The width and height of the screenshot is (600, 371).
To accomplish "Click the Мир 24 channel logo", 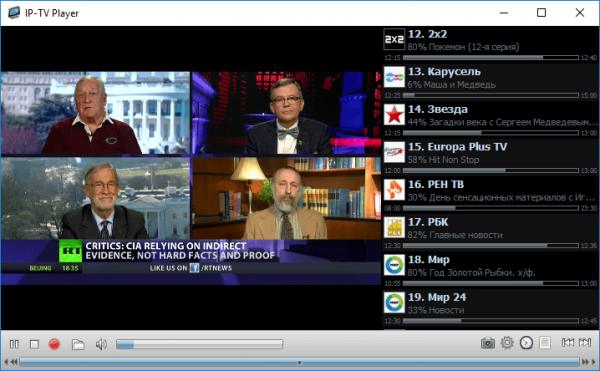I will coord(394,302).
